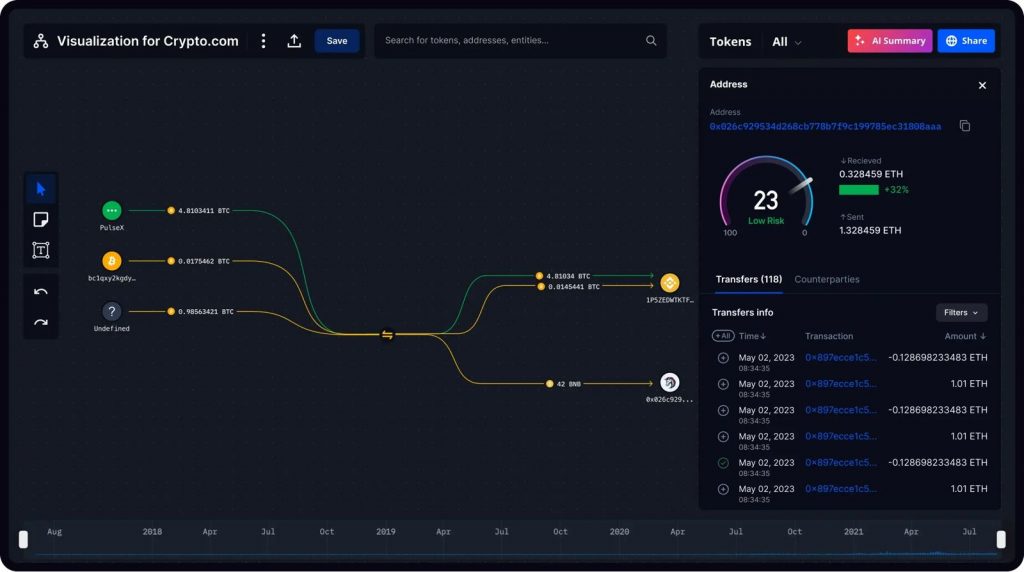The height and width of the screenshot is (572, 1024).
Task: Select the Transfers (118) tab
Action: click(x=748, y=279)
